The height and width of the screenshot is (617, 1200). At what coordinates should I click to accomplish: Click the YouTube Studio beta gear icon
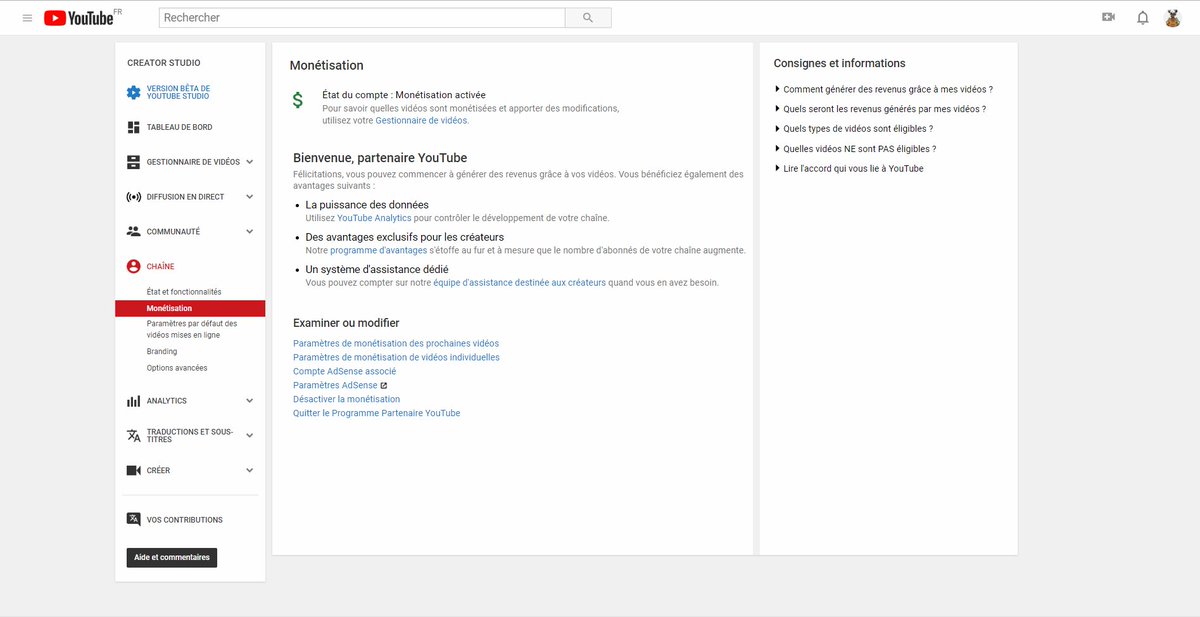coord(133,92)
